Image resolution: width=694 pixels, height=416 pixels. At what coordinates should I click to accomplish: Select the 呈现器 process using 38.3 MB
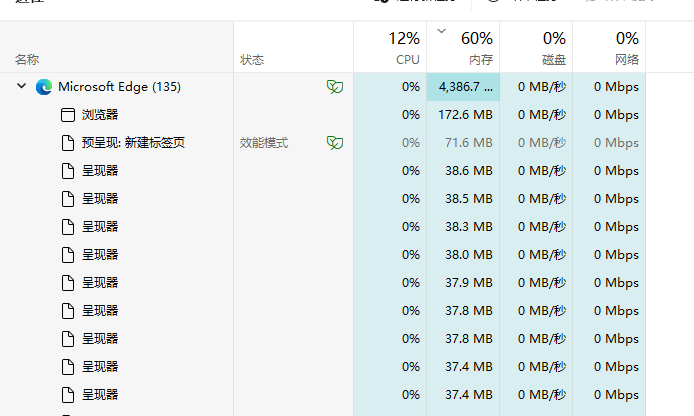(x=323, y=227)
